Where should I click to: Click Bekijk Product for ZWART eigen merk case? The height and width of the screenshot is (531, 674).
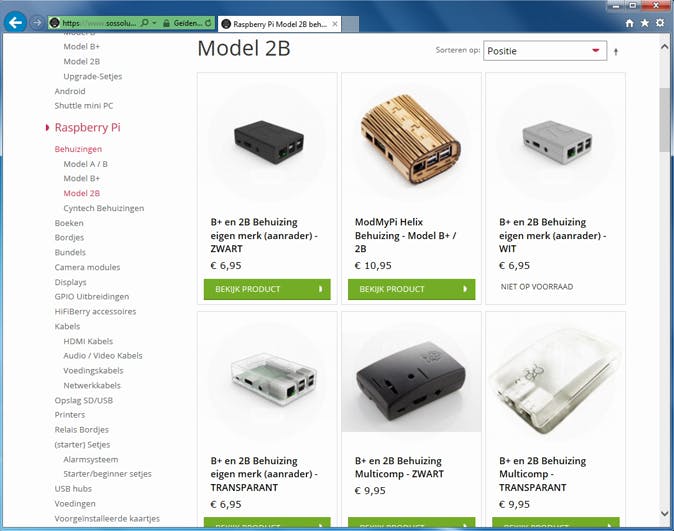click(x=267, y=289)
